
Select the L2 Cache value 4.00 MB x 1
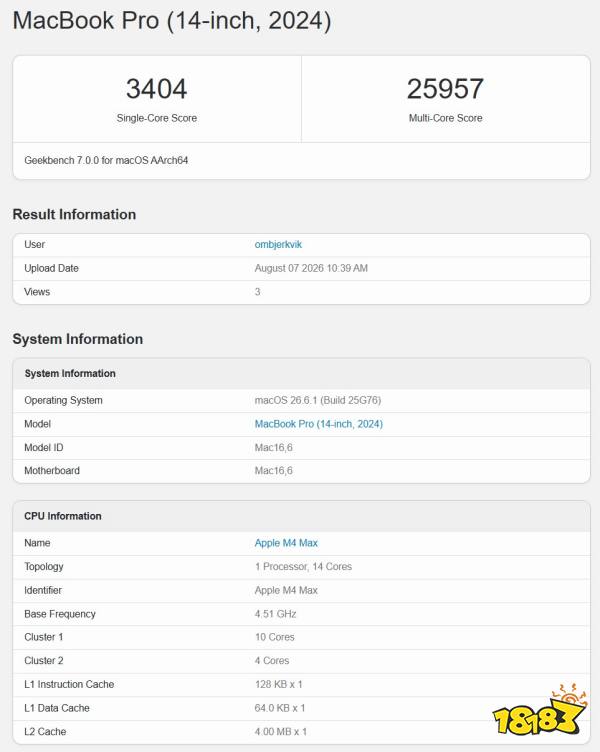pyautogui.click(x=281, y=731)
